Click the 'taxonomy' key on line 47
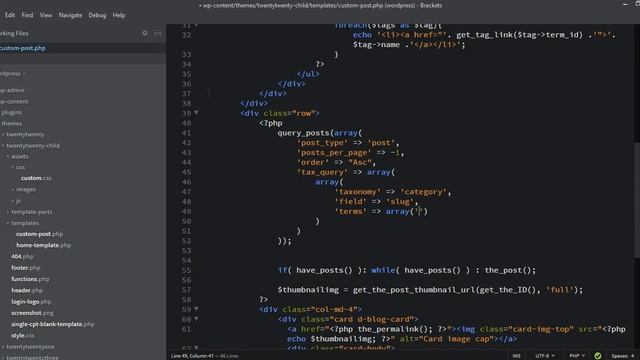The height and width of the screenshot is (360, 640). [358, 192]
